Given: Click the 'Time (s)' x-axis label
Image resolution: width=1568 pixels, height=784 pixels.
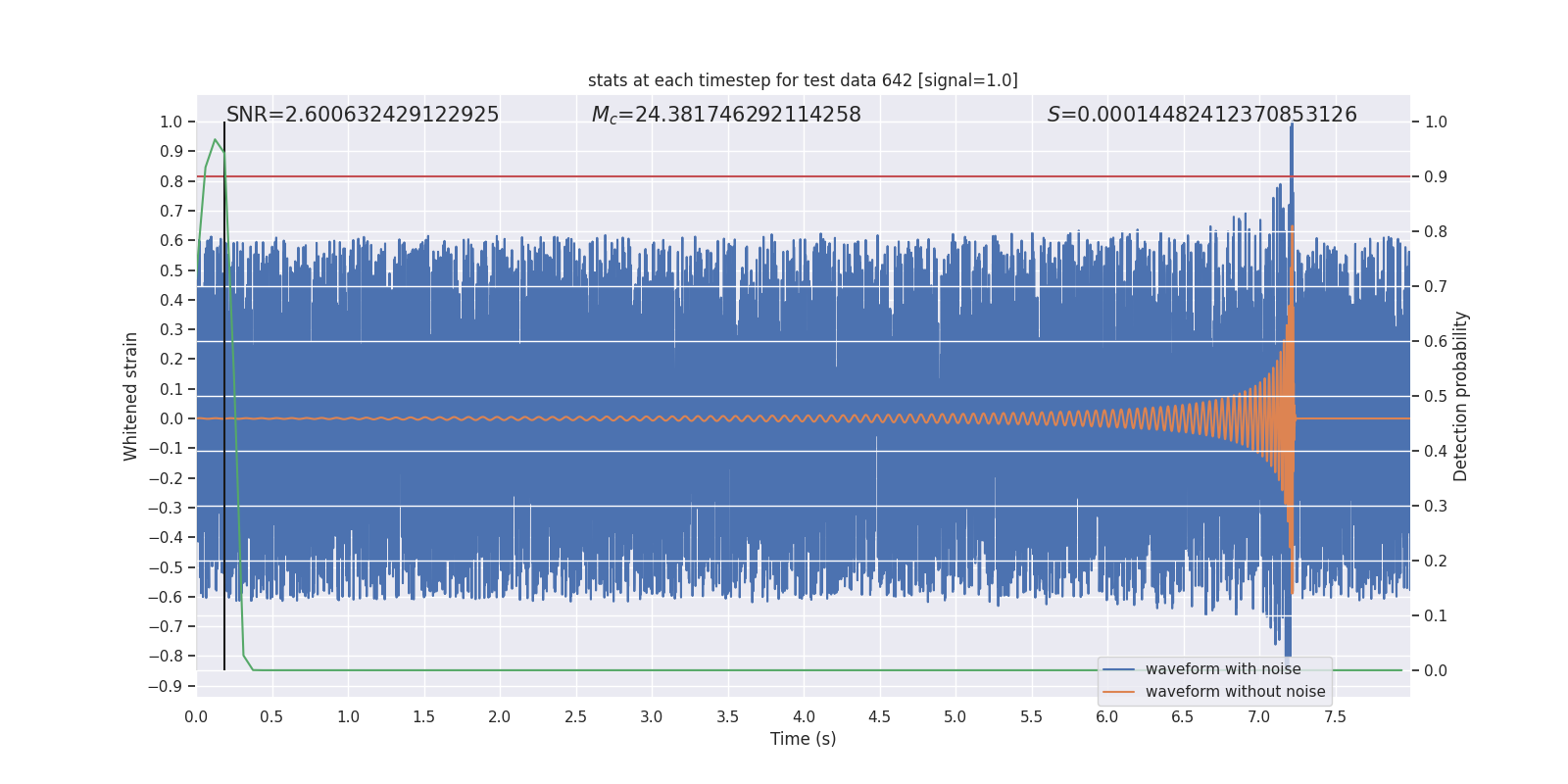Looking at the screenshot, I should coord(803,739).
